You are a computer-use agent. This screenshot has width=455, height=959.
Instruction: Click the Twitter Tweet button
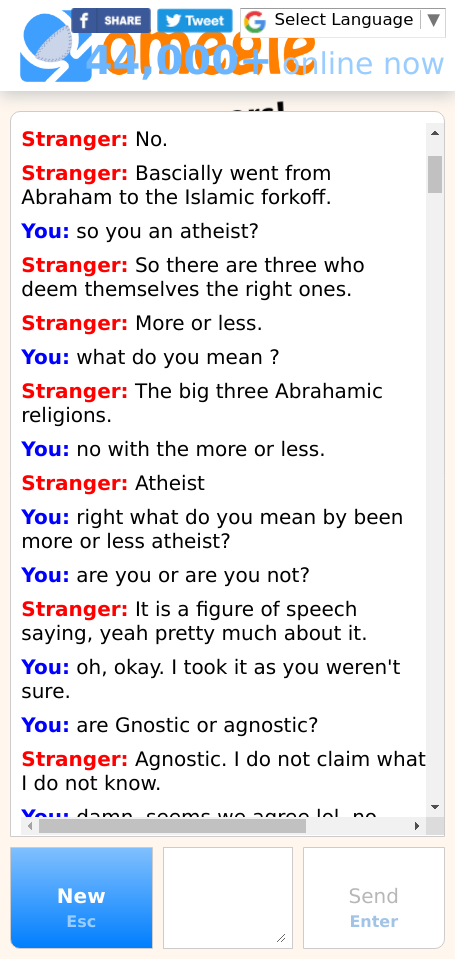click(194, 20)
